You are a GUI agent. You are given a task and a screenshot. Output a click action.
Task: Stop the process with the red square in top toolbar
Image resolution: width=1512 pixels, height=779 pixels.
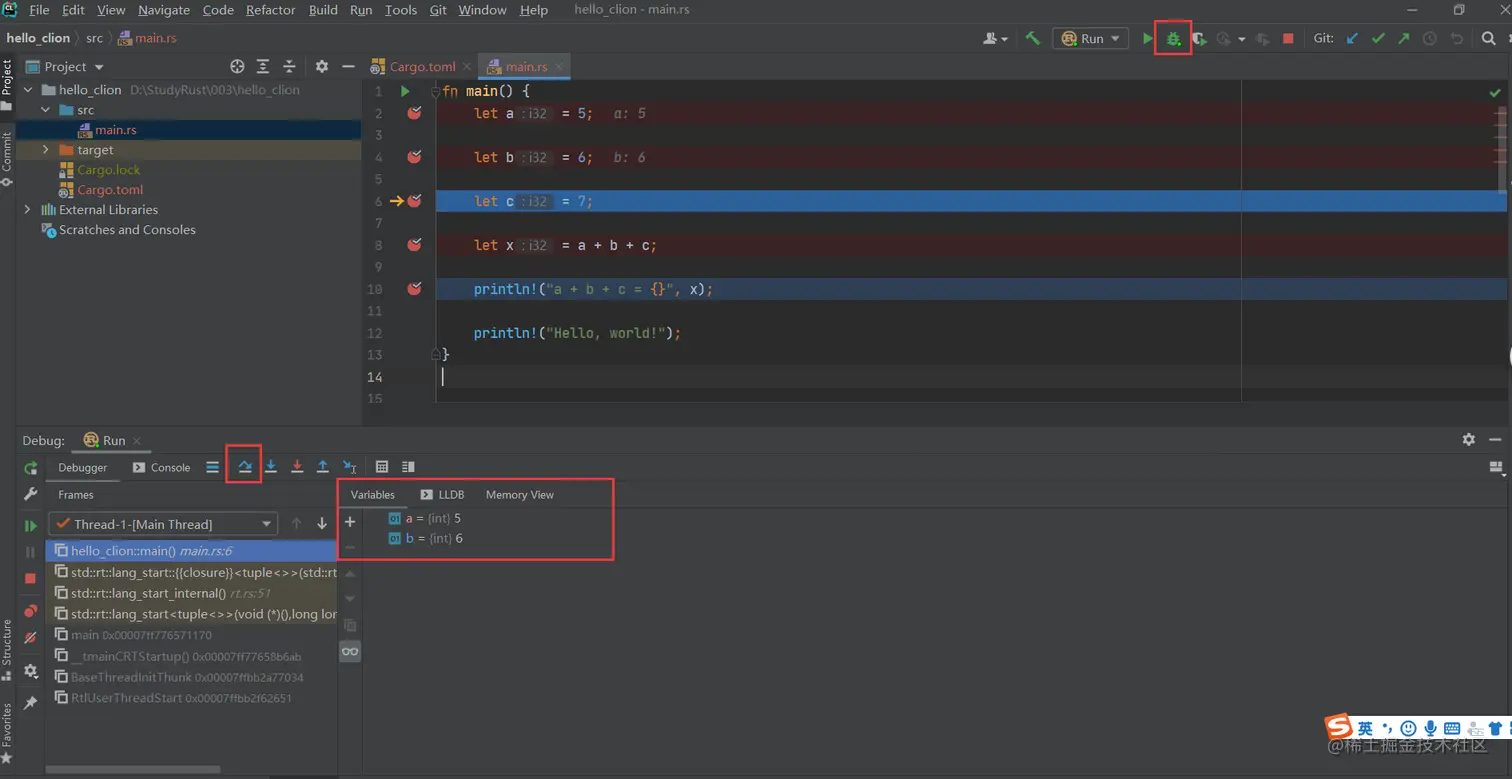pyautogui.click(x=1288, y=39)
